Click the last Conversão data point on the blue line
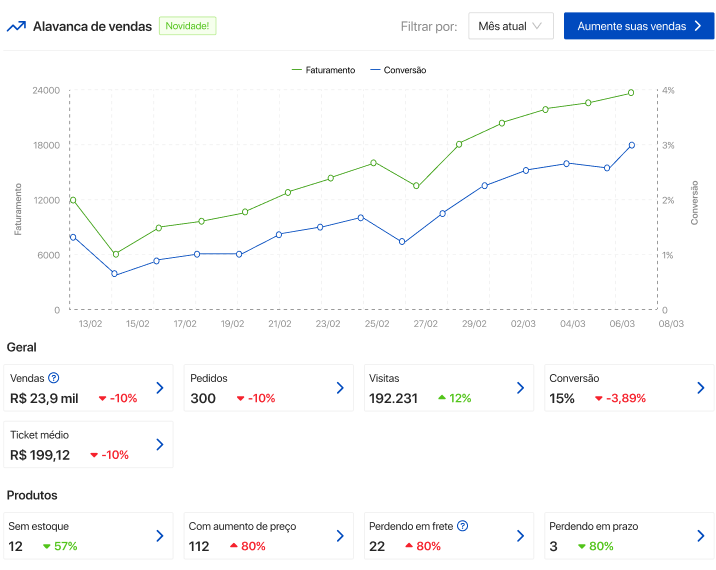This screenshot has width=716, height=570. [x=631, y=145]
